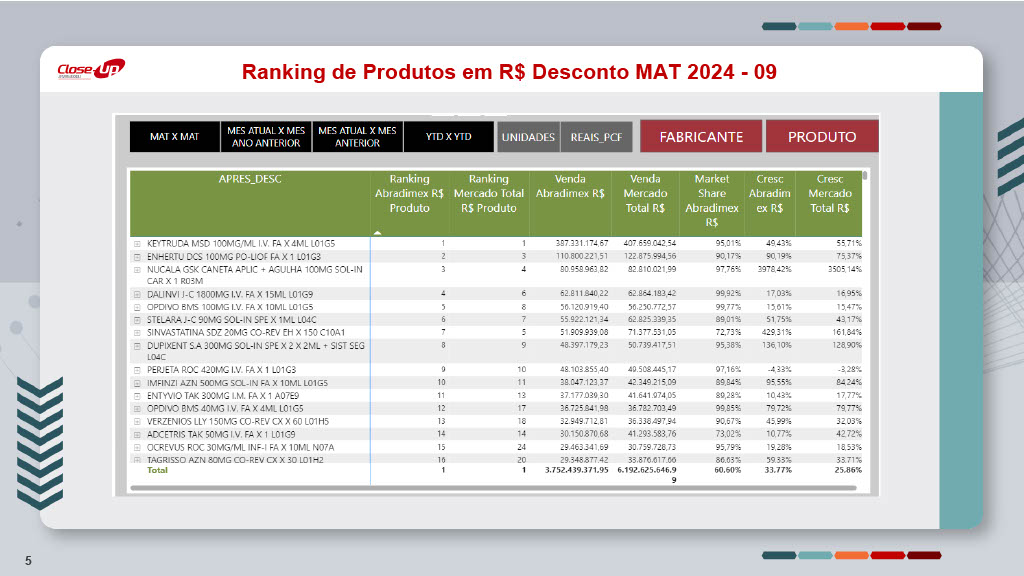Expand the ENHERTU DCS 100MG row

[x=137, y=256]
